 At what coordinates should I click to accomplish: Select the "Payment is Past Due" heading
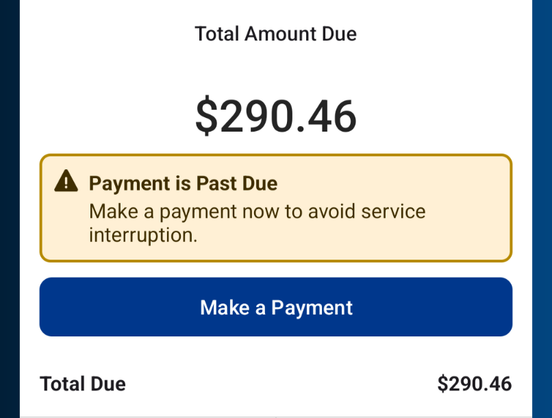[x=183, y=183]
